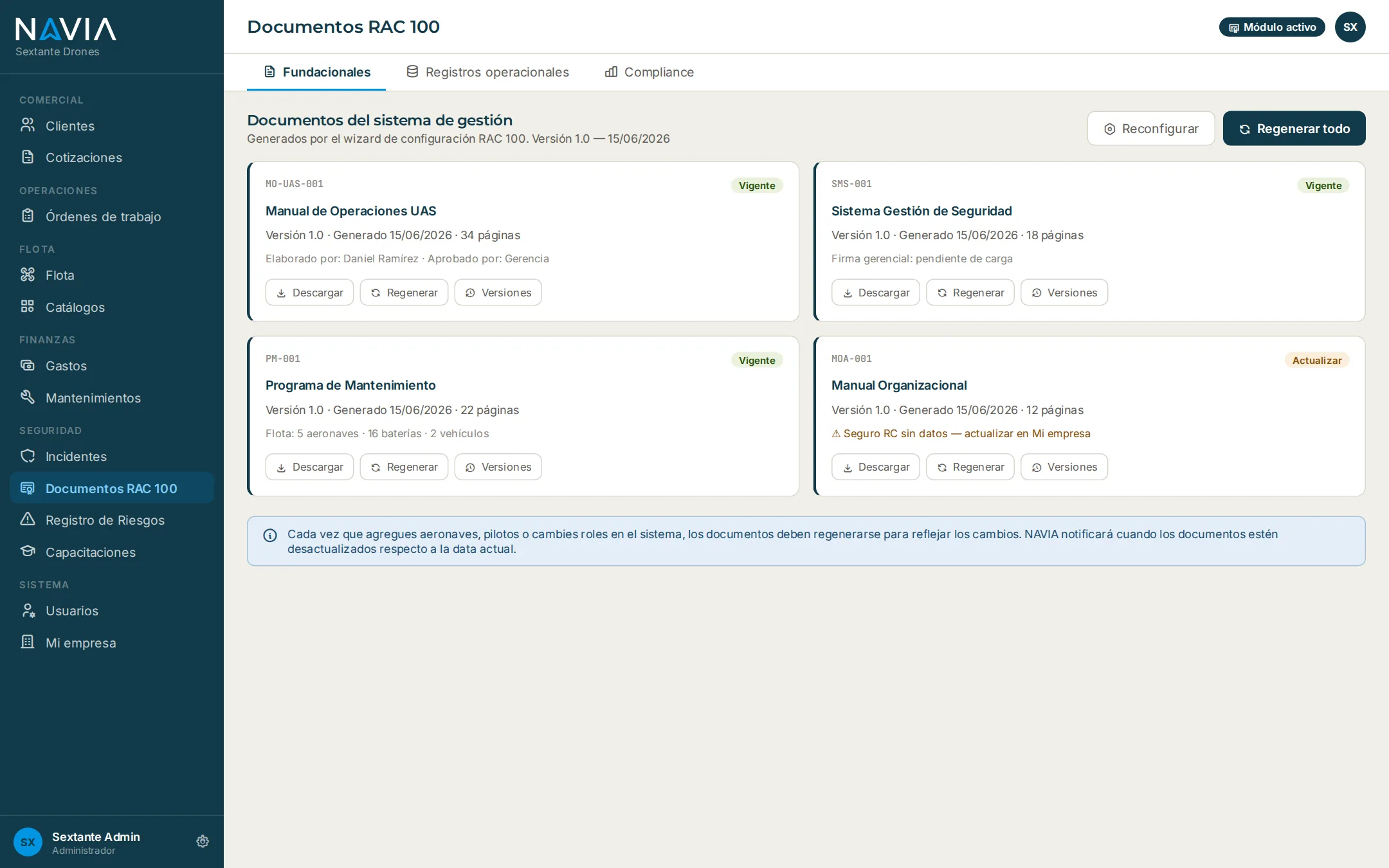
Task: Regenerate the Manual de Operaciones UAS document
Action: coord(404,293)
